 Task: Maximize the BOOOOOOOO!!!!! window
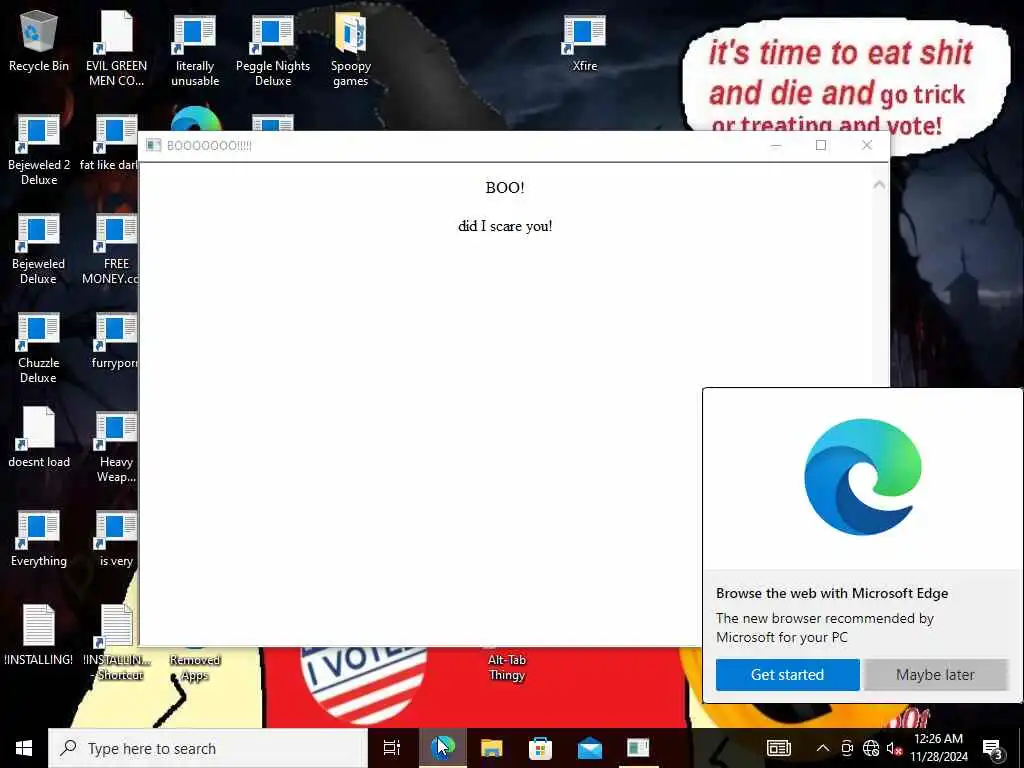point(821,145)
